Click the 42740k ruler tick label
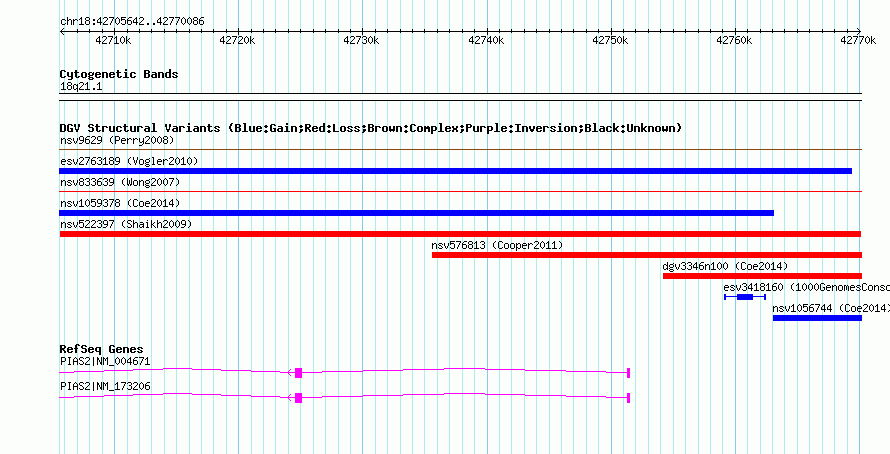The width and height of the screenshot is (890, 454). 486,41
